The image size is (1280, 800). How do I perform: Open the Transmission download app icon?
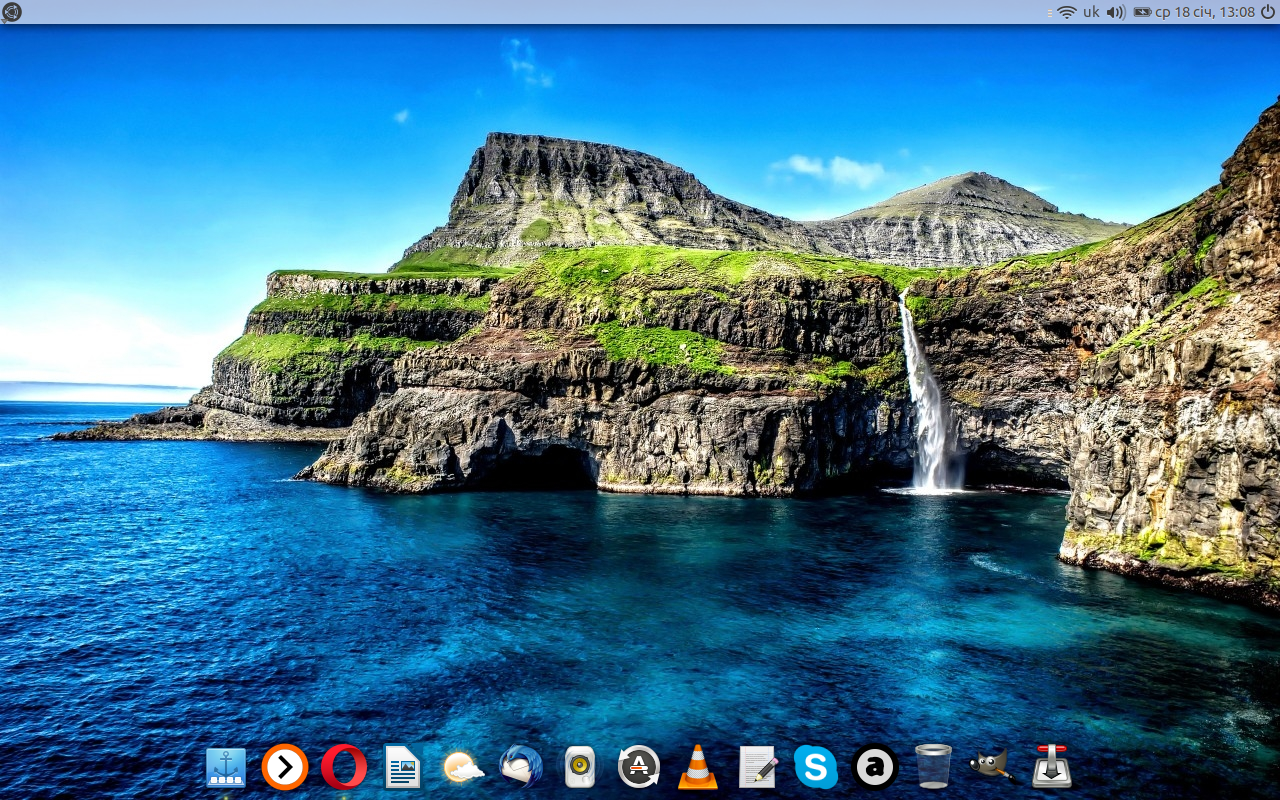click(1051, 767)
